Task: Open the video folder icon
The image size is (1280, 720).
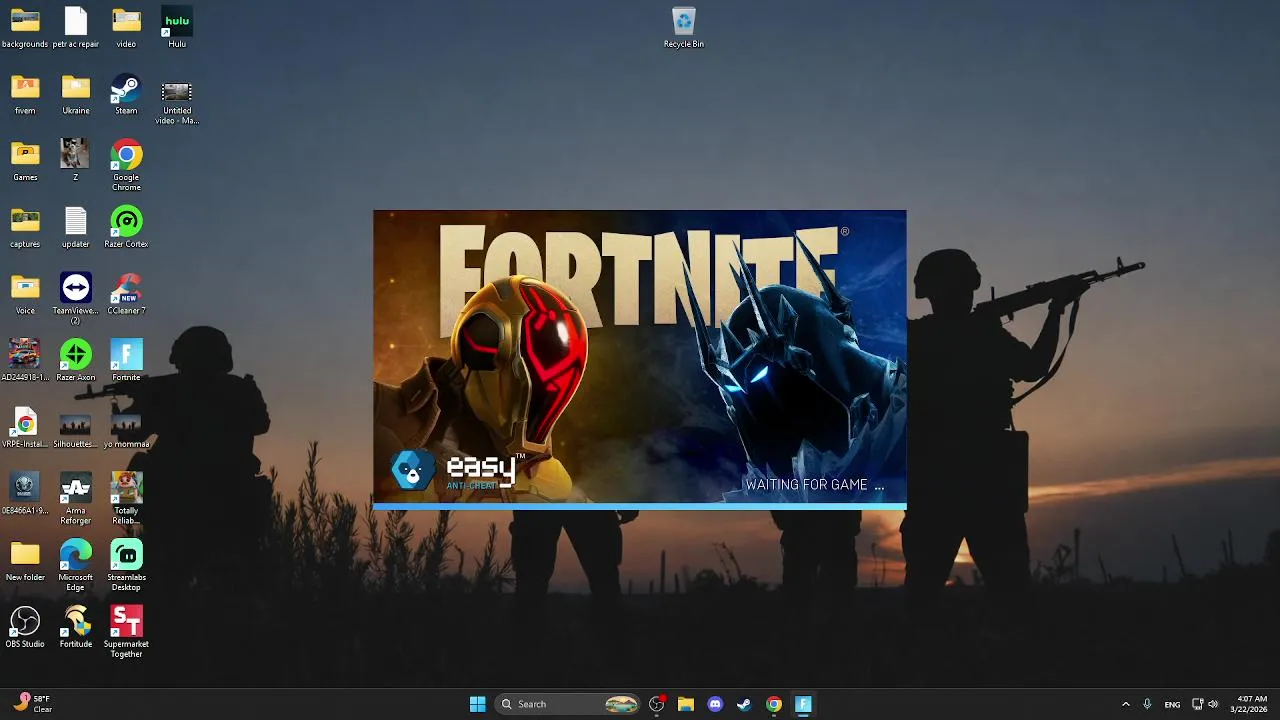Action: (126, 28)
